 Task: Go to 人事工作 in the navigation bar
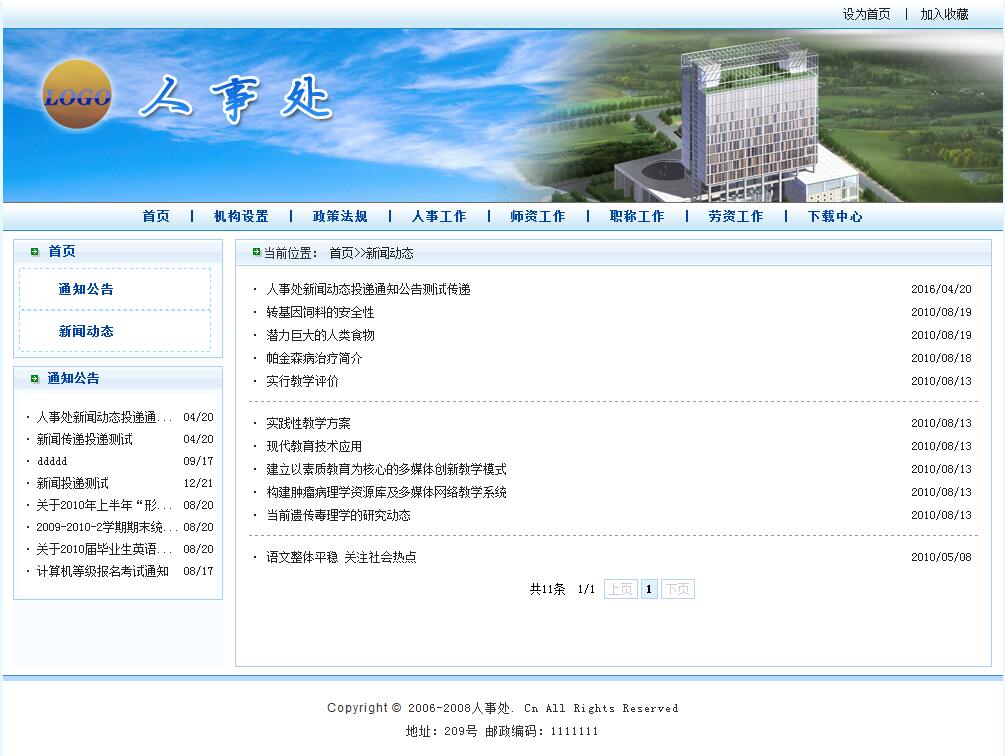(439, 217)
